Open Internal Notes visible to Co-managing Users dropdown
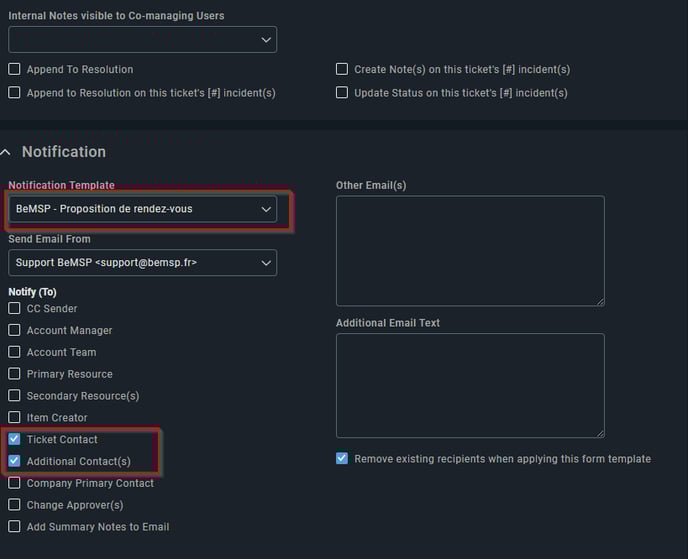Screen dimensions: 688x559 coord(143,39)
